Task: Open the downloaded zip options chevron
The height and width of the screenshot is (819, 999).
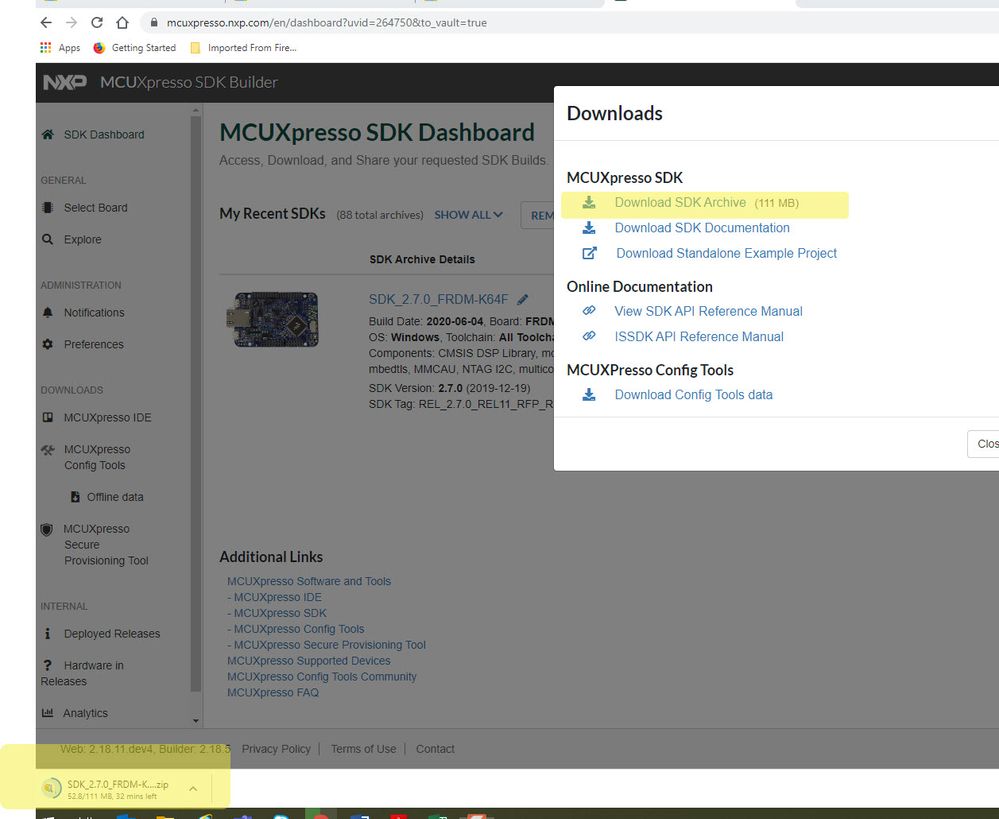Action: tap(193, 789)
